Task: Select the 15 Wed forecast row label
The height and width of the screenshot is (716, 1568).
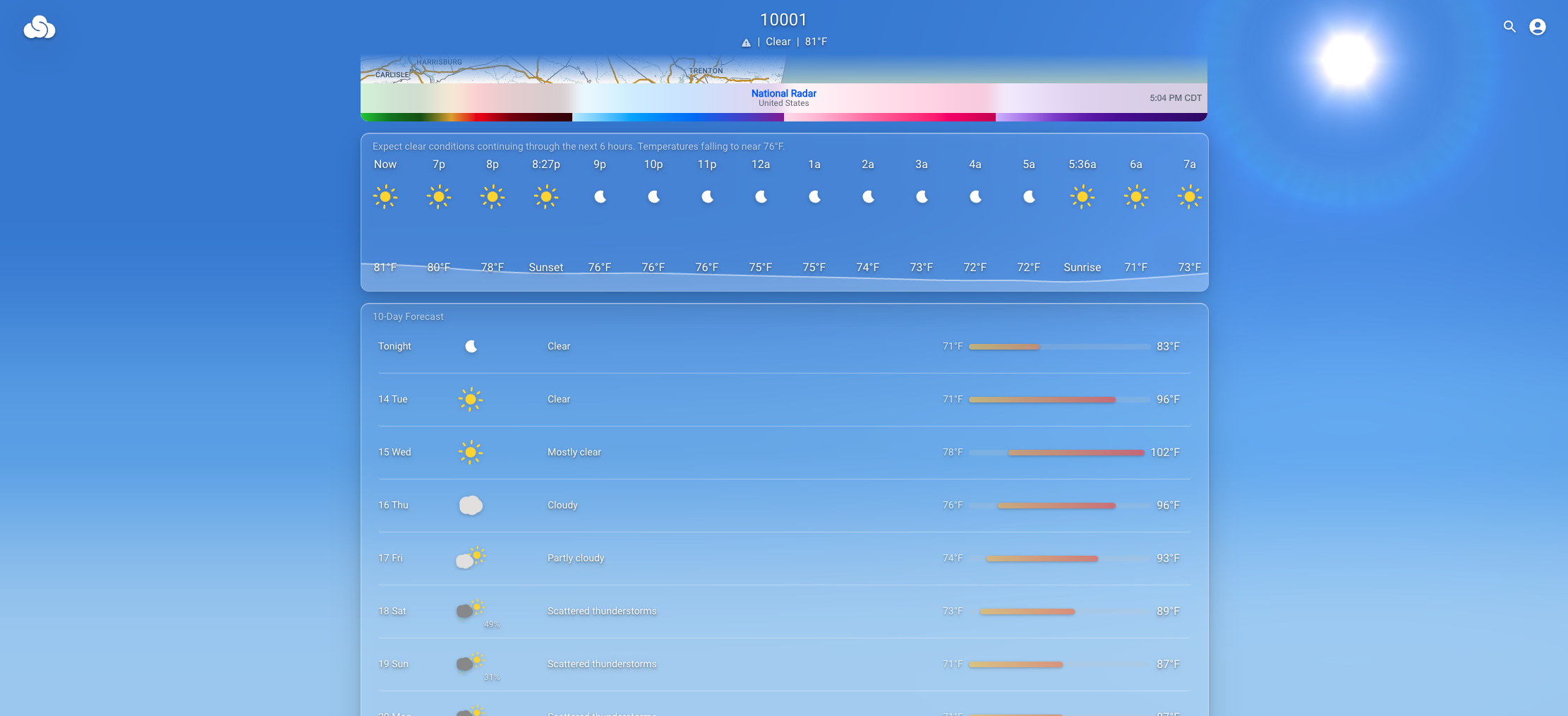Action: point(394,453)
